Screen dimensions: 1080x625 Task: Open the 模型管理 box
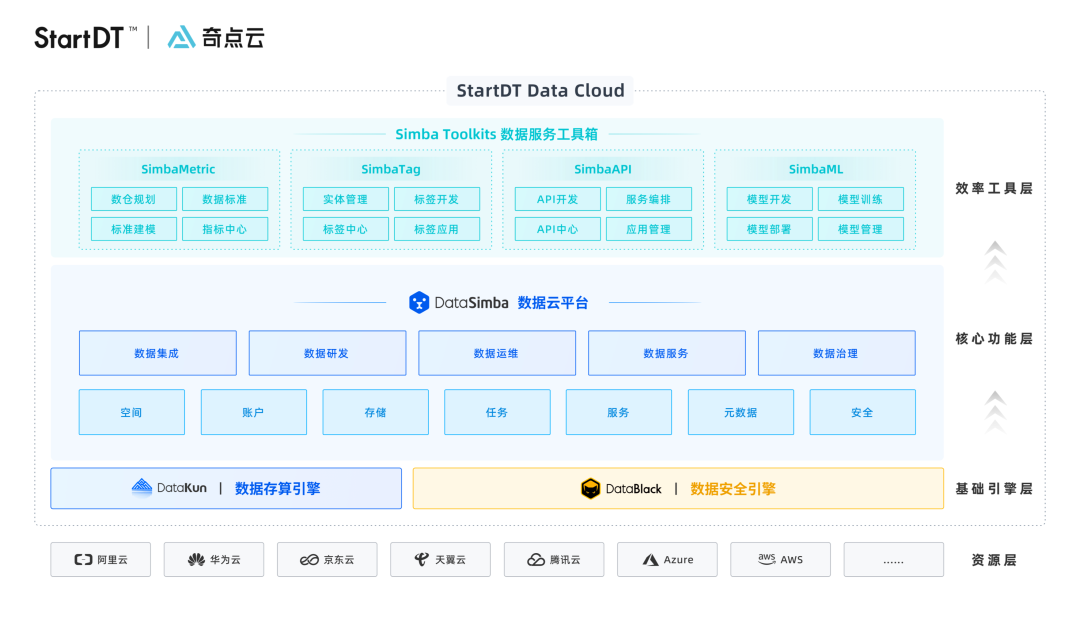pyautogui.click(x=861, y=229)
